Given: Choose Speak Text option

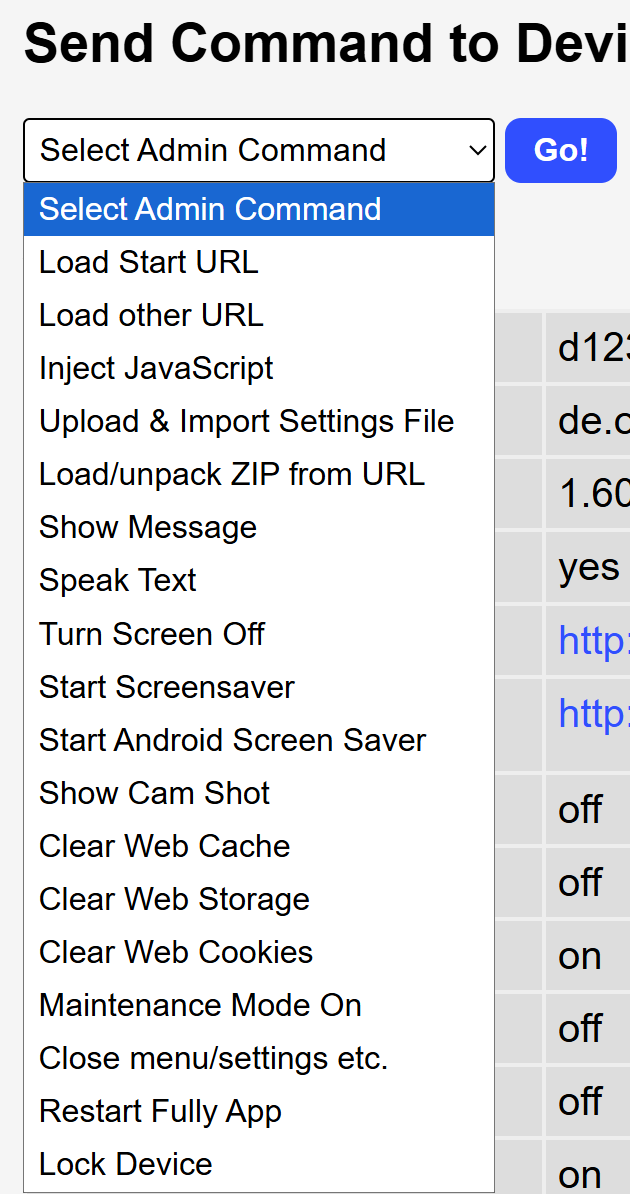Looking at the screenshot, I should point(118,580).
